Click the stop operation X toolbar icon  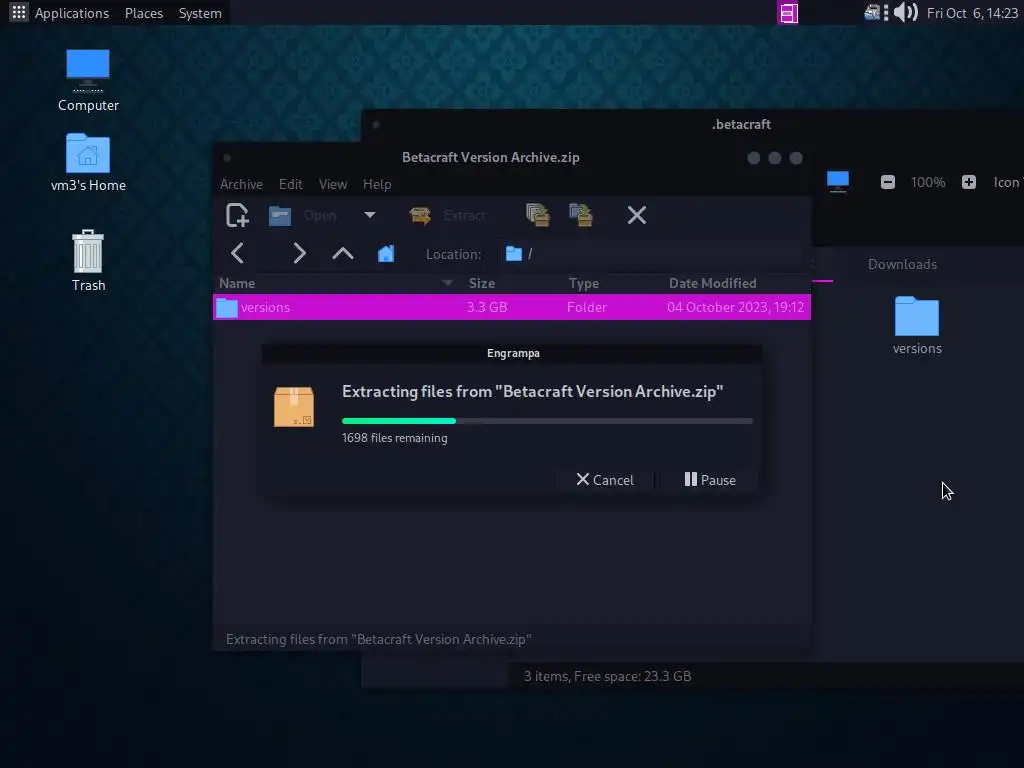pos(637,215)
